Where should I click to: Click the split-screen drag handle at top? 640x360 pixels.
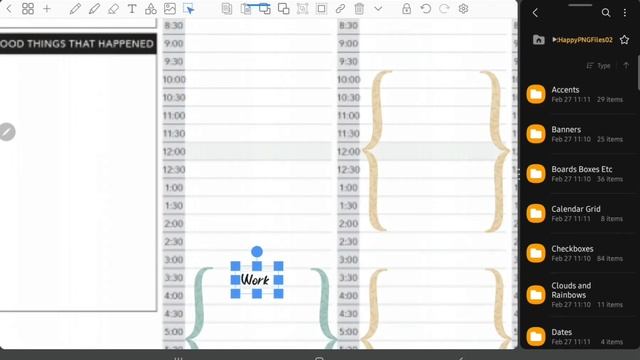[x=580, y=5]
